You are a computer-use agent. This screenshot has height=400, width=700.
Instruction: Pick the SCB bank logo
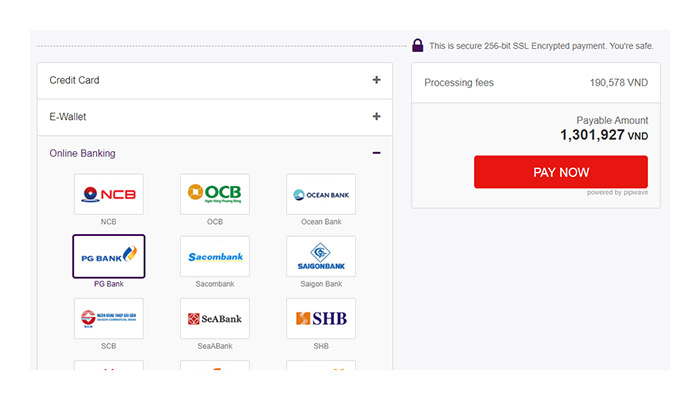tap(109, 318)
